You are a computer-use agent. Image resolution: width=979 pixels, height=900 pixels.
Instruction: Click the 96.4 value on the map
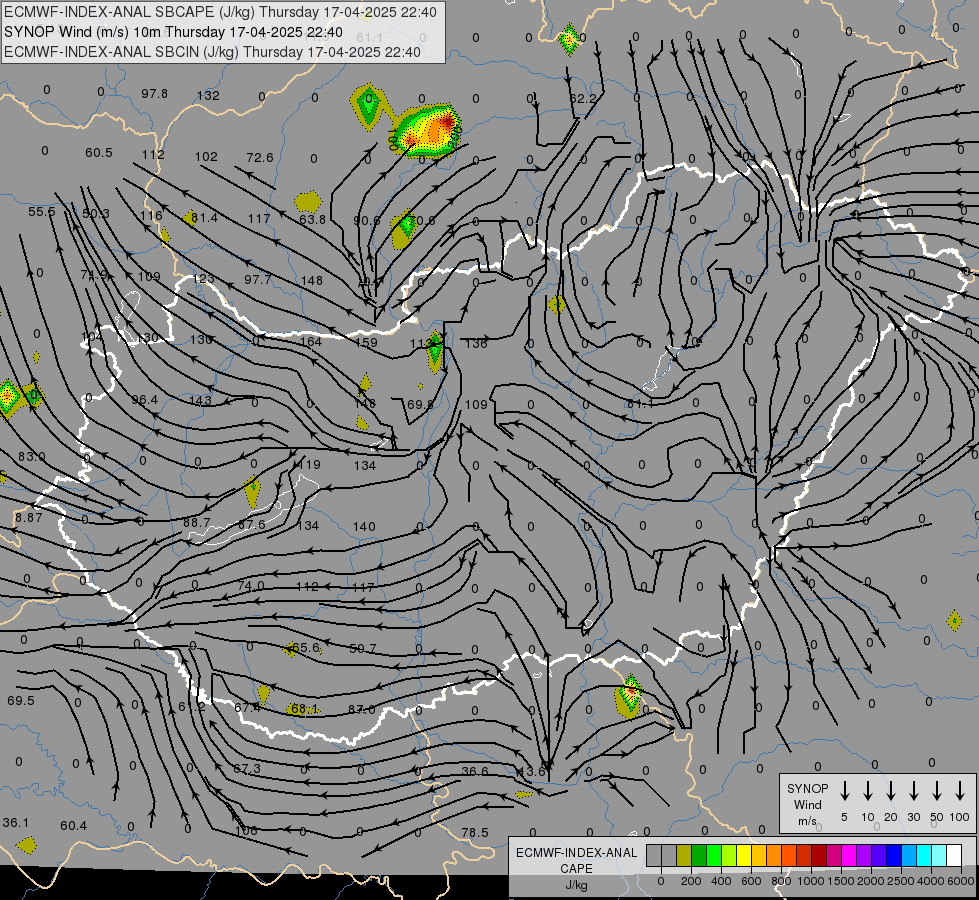coord(145,399)
